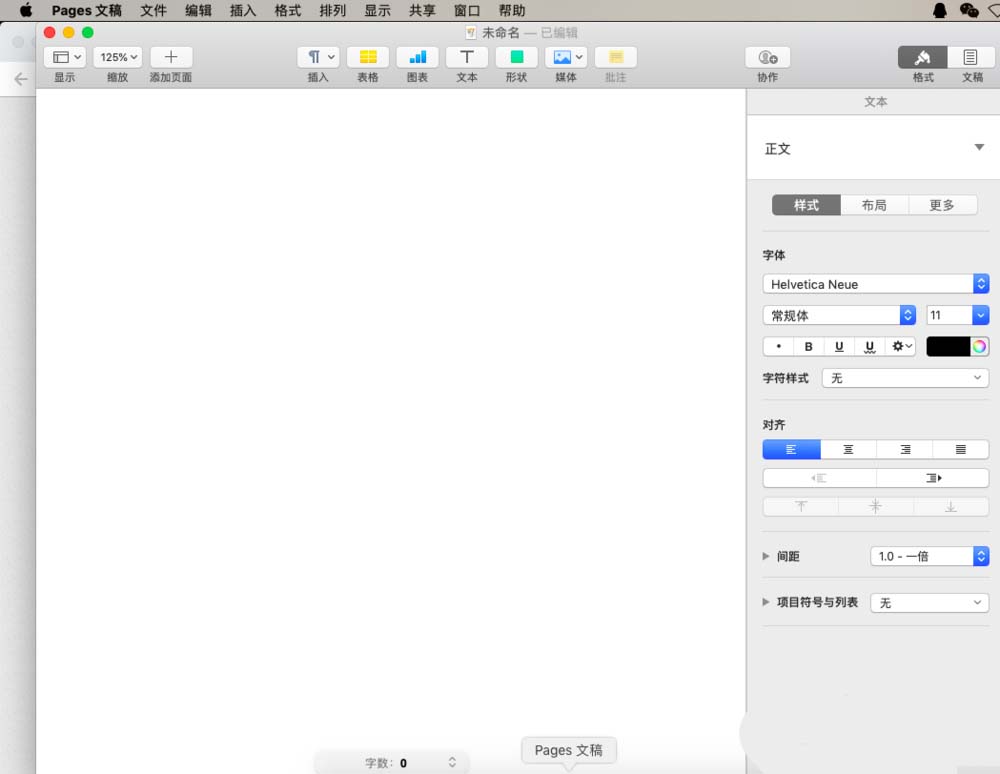The width and height of the screenshot is (1000, 774).
Task: Open the Helvetica Neue font dropdown
Action: [x=875, y=284]
